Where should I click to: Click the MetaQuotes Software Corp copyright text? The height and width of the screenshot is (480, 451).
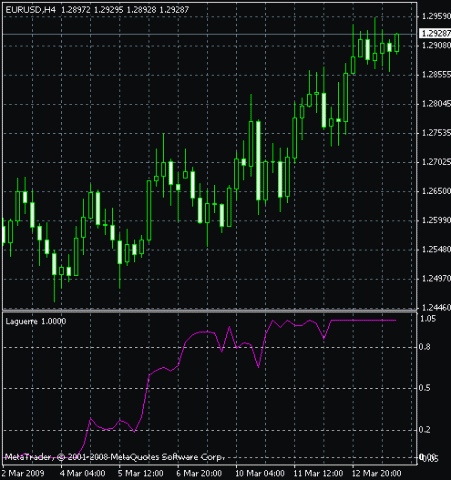pos(113,457)
